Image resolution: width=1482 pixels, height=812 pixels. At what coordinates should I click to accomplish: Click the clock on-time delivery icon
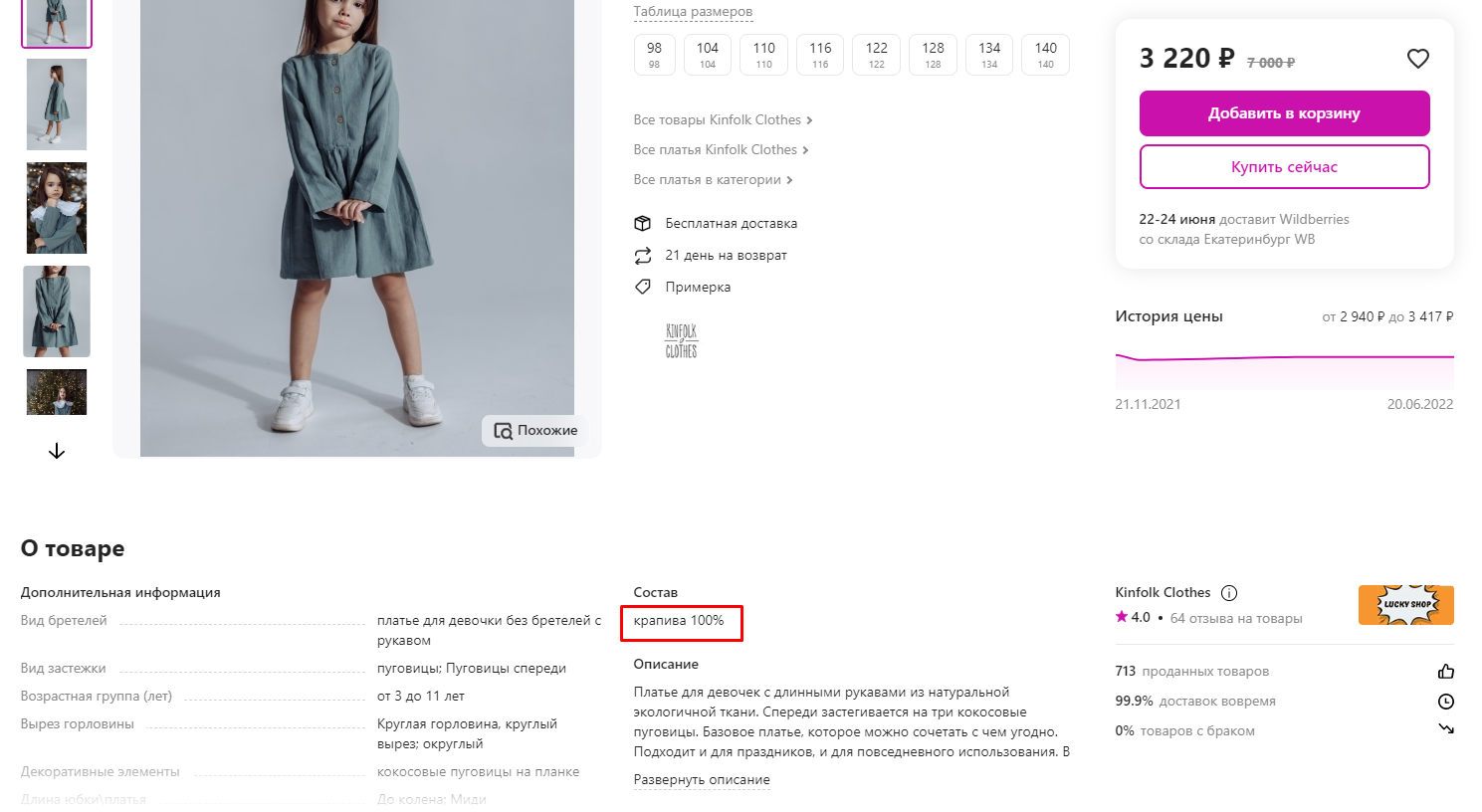pyautogui.click(x=1446, y=702)
